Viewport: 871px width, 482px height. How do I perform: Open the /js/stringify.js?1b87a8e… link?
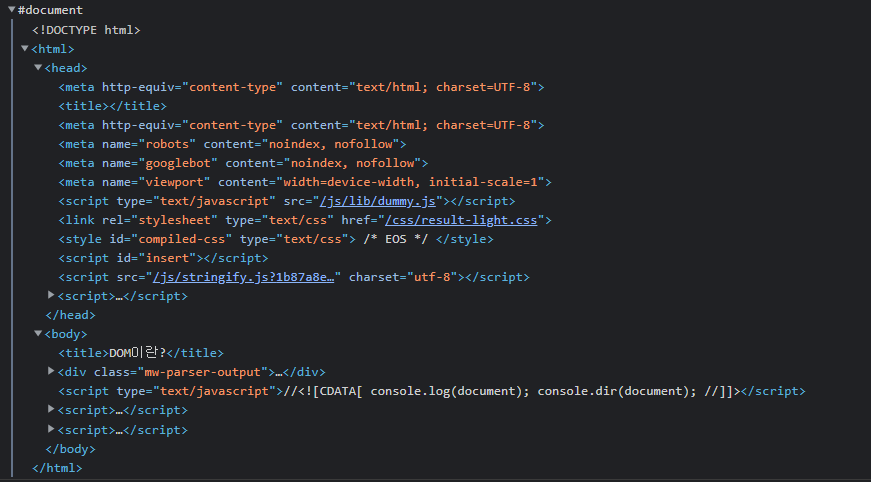tap(243, 277)
